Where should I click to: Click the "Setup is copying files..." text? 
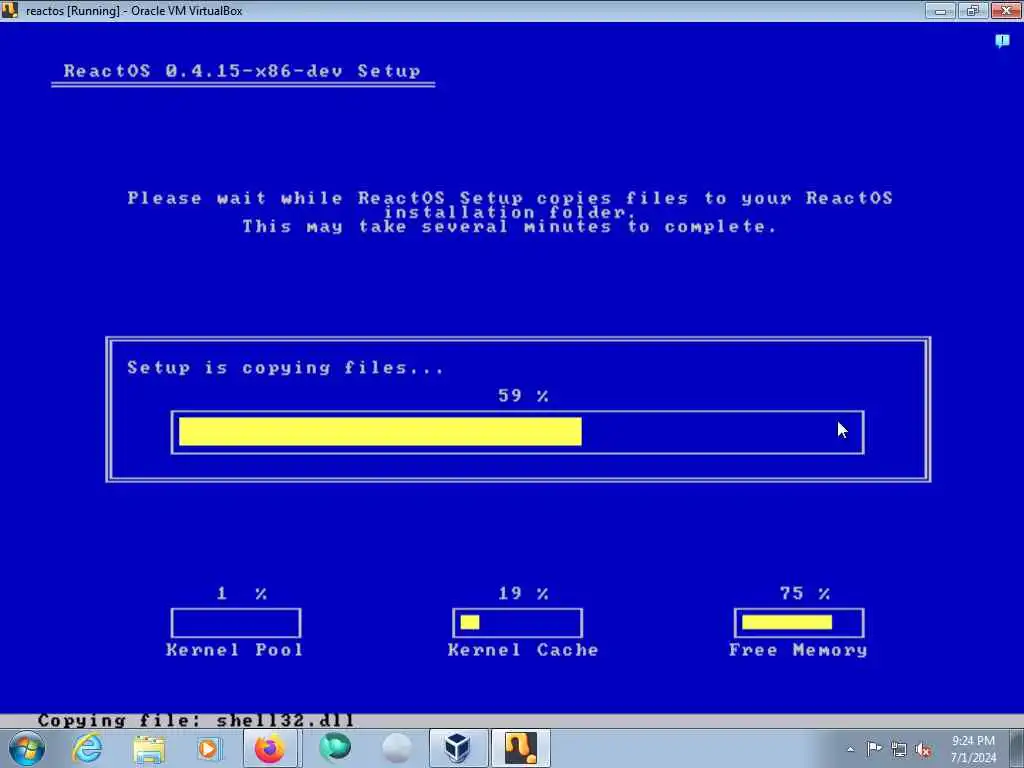(x=285, y=368)
